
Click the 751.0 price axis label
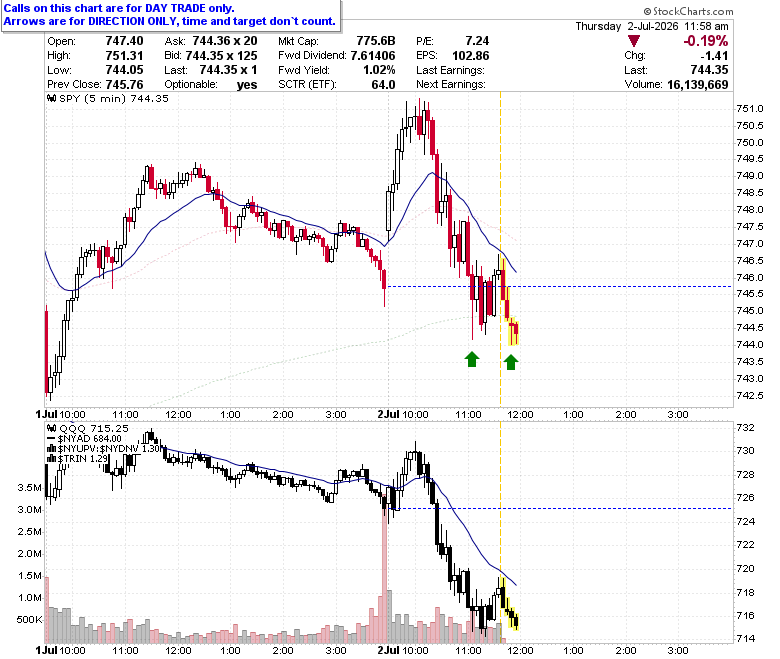point(750,109)
